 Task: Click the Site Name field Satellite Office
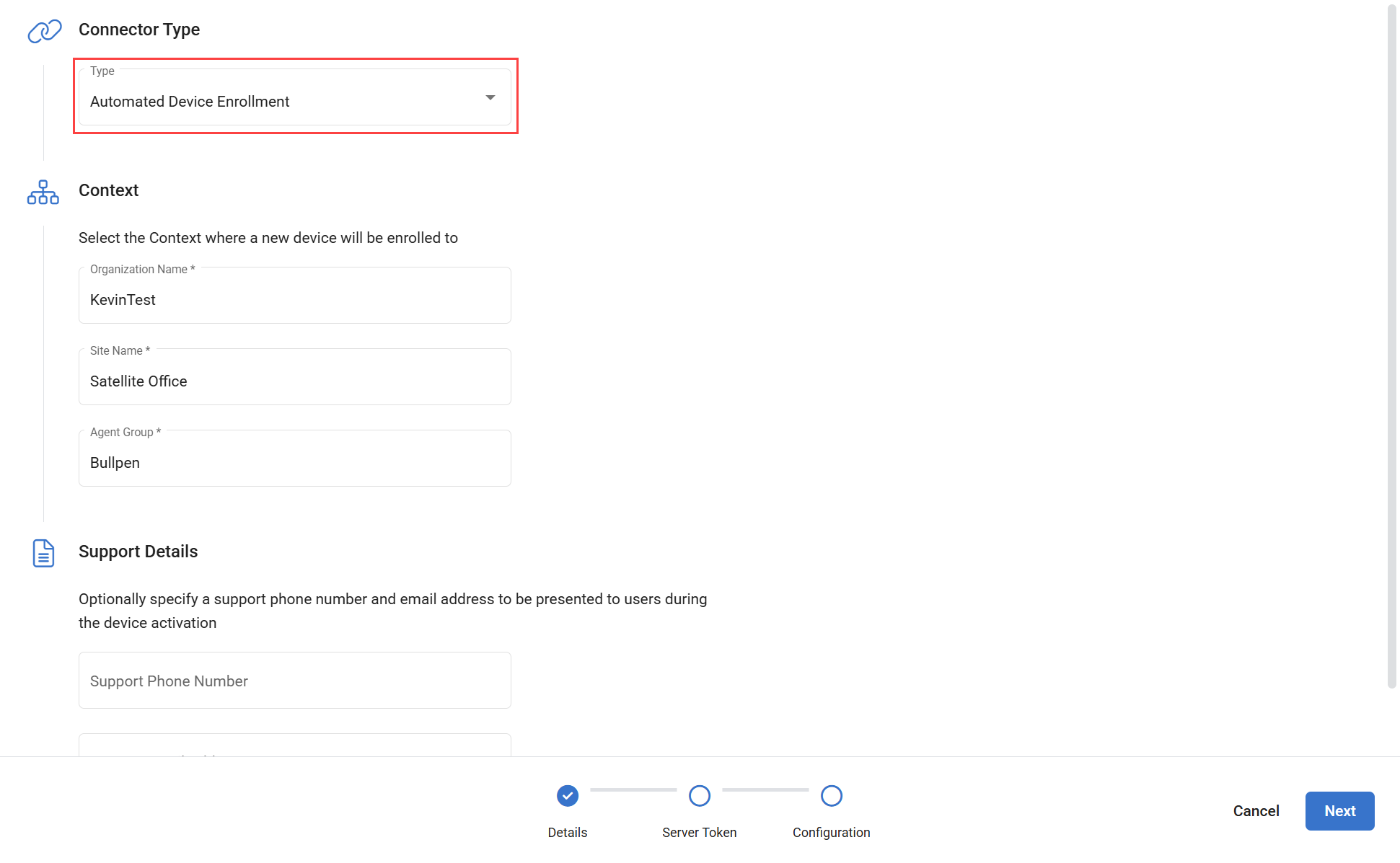tap(294, 381)
